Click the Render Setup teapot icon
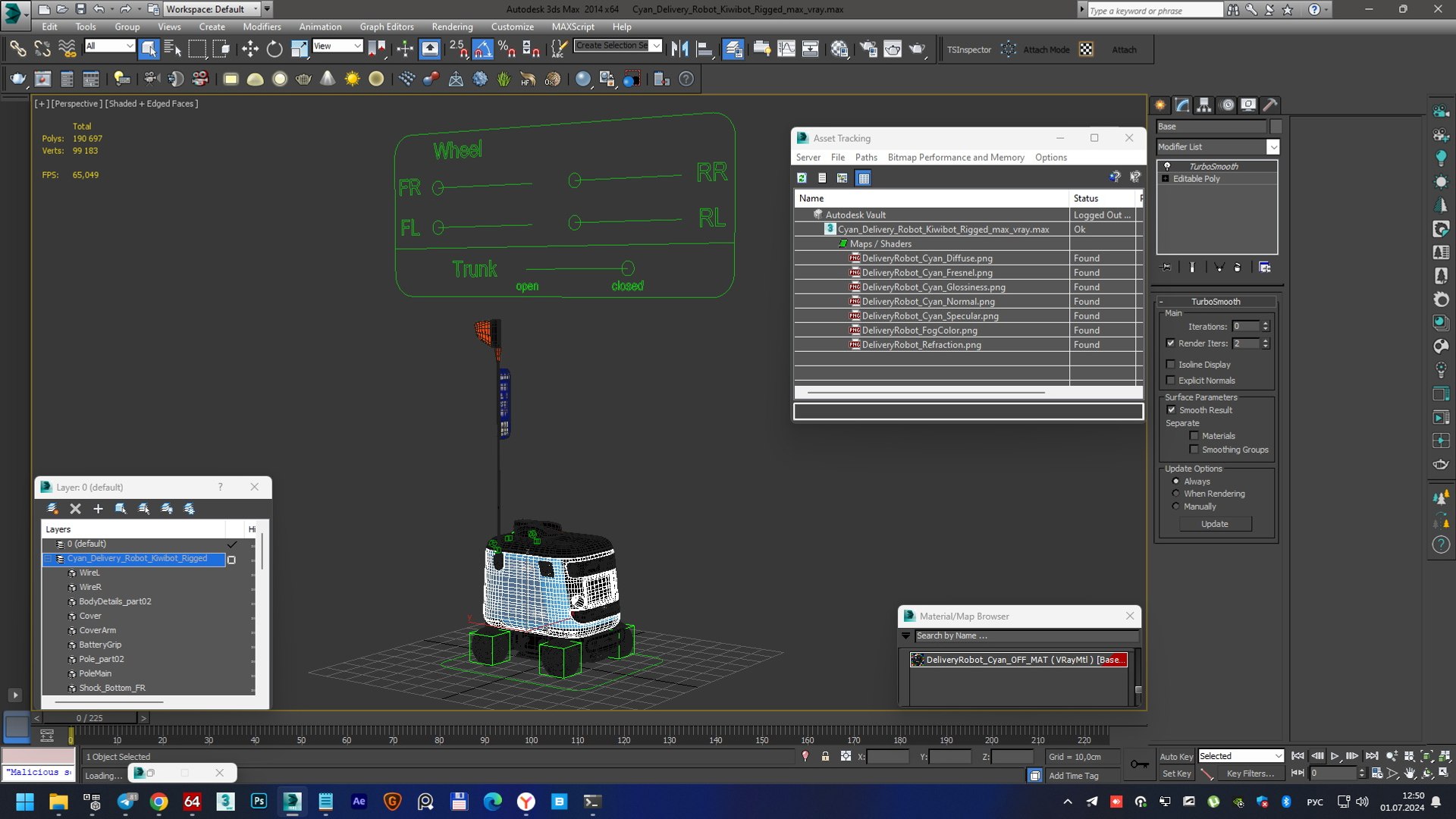This screenshot has width=1456, height=819. (868, 49)
